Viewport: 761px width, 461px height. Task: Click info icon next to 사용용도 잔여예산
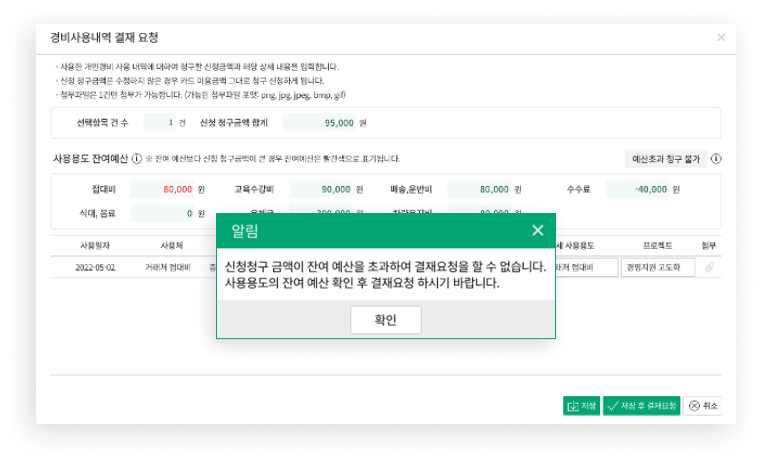[x=136, y=158]
